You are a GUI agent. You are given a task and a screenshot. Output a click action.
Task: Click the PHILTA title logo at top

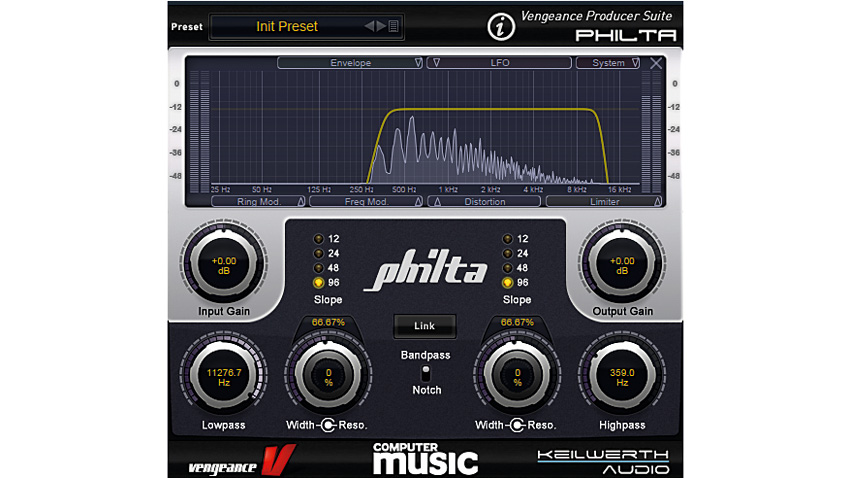(626, 36)
